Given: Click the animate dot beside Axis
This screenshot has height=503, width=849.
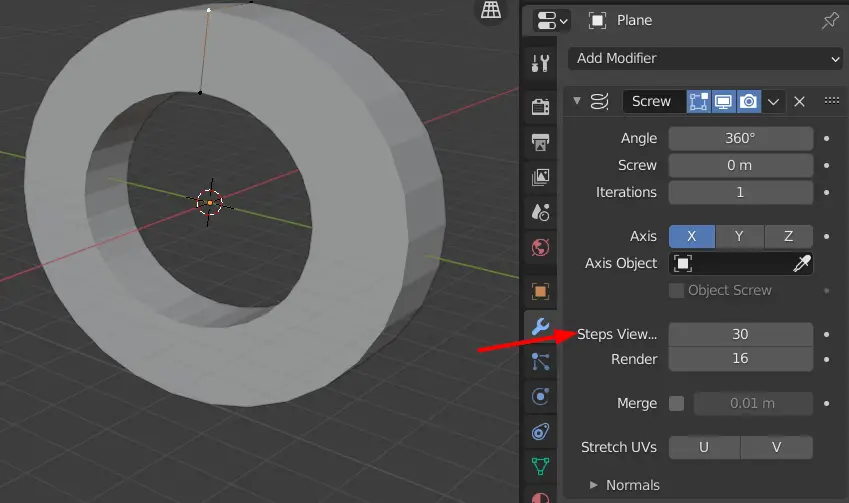Looking at the screenshot, I should coord(826,237).
